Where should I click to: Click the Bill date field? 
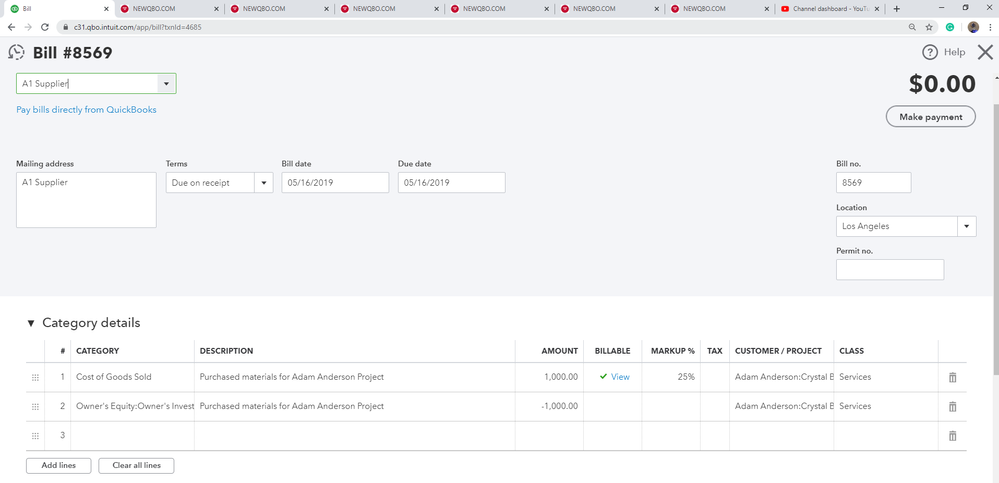coord(335,183)
